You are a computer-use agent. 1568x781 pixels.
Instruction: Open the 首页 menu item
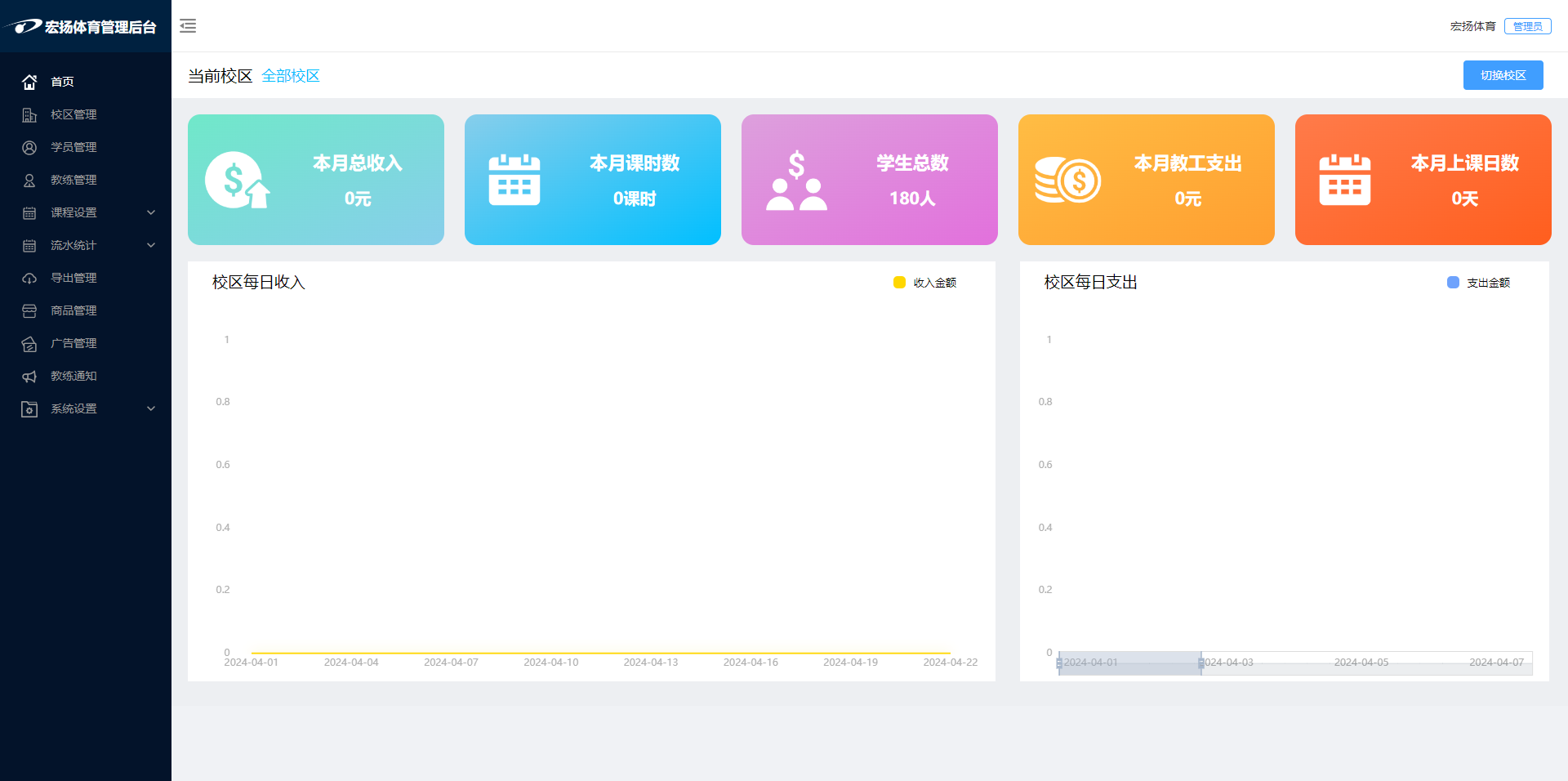click(86, 82)
